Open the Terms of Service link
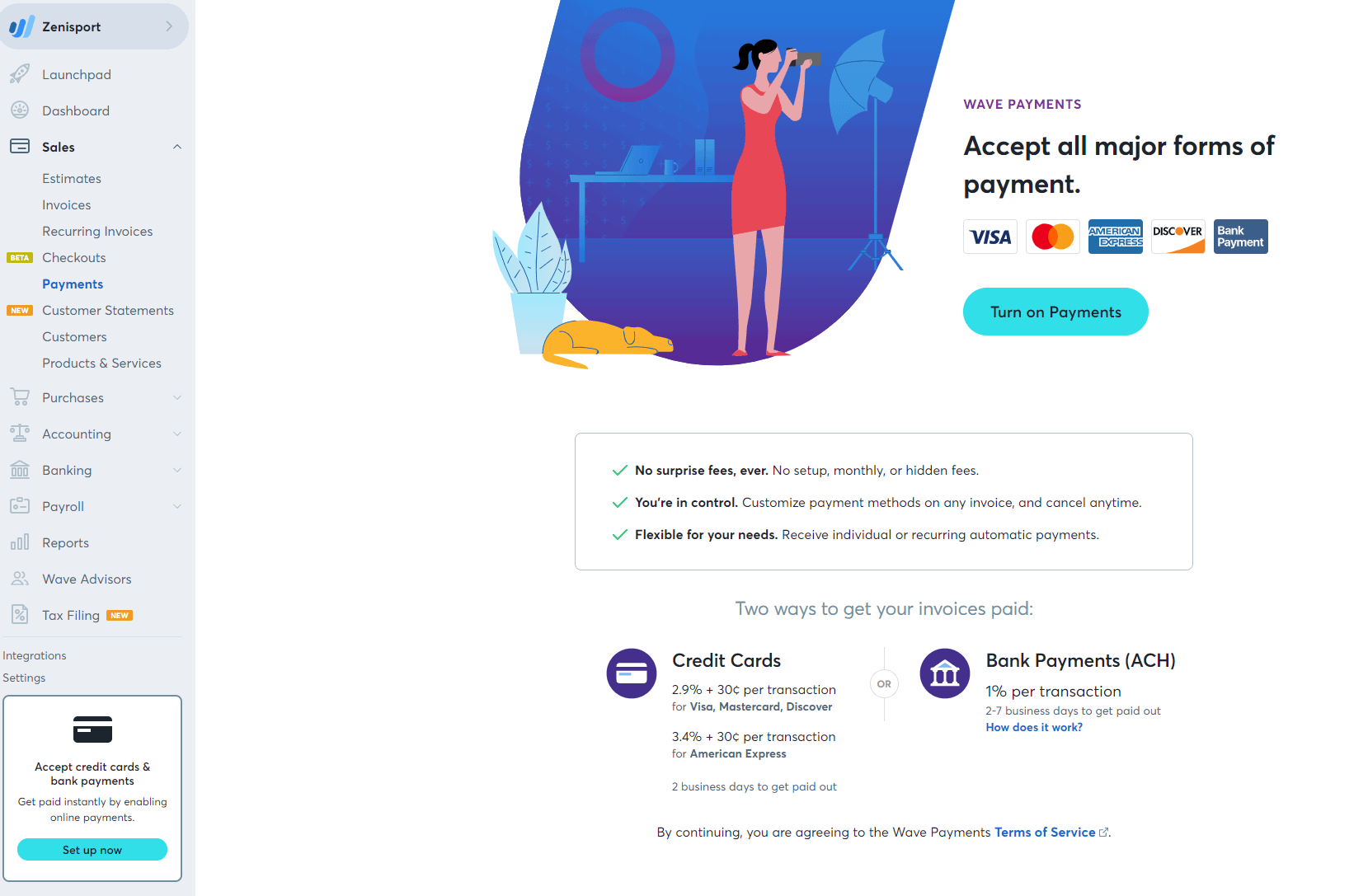The width and height of the screenshot is (1368, 896). [x=1044, y=832]
